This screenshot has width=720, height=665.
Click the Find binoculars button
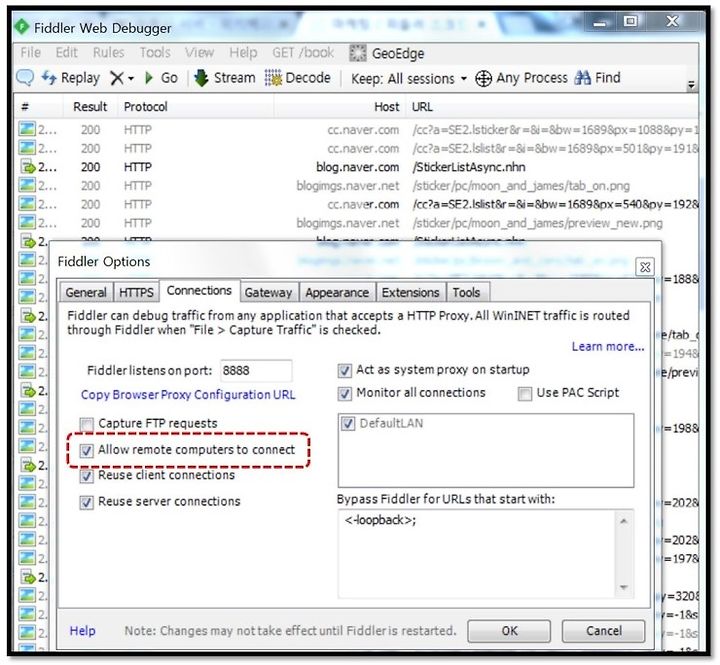[597, 78]
